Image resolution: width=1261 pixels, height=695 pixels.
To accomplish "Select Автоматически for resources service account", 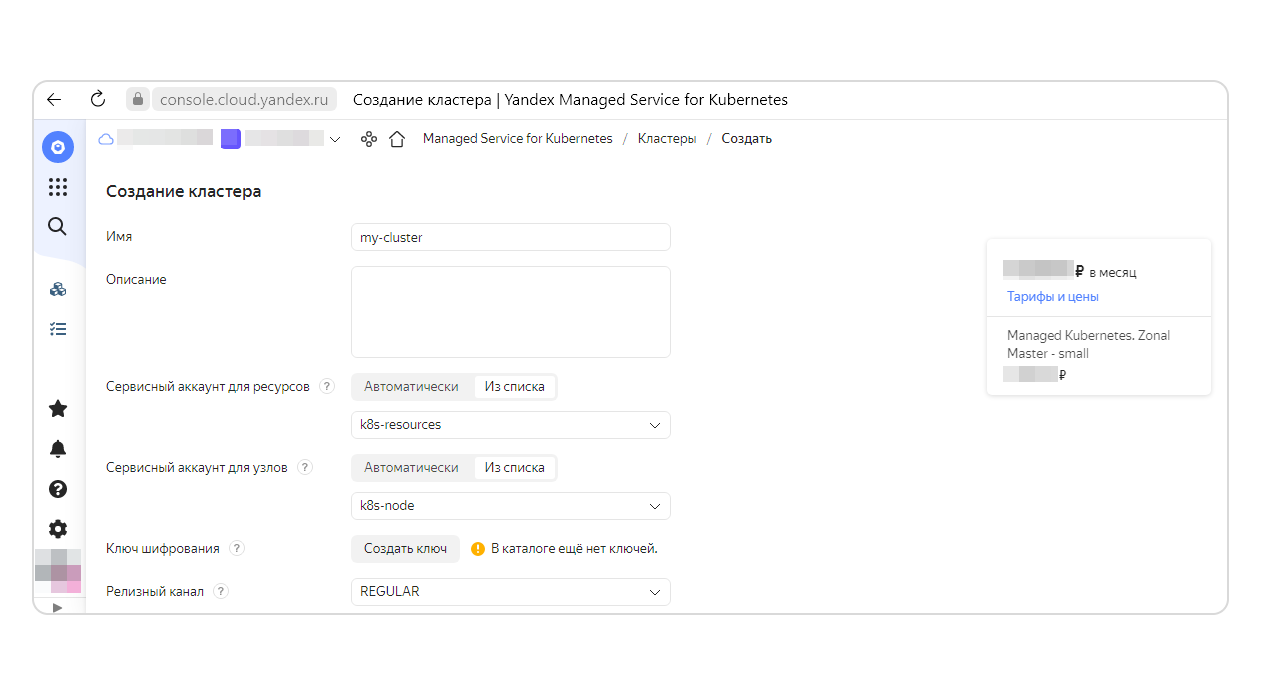I will click(x=412, y=387).
